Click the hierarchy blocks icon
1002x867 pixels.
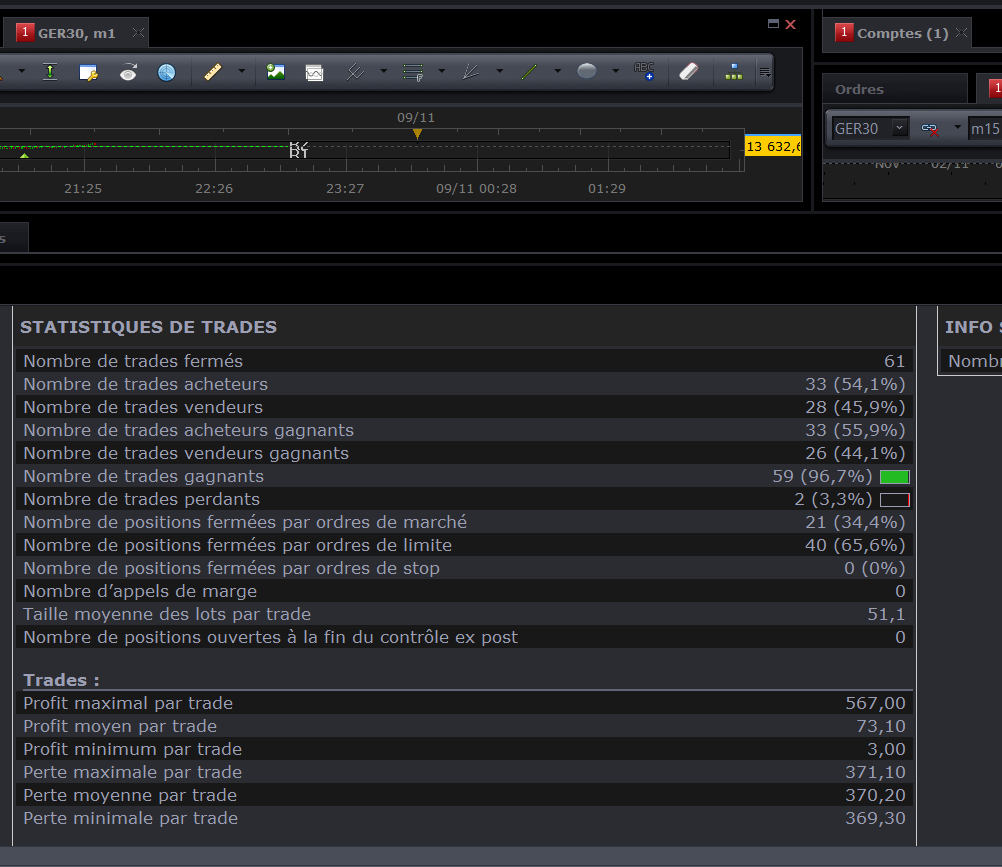pyautogui.click(x=734, y=72)
